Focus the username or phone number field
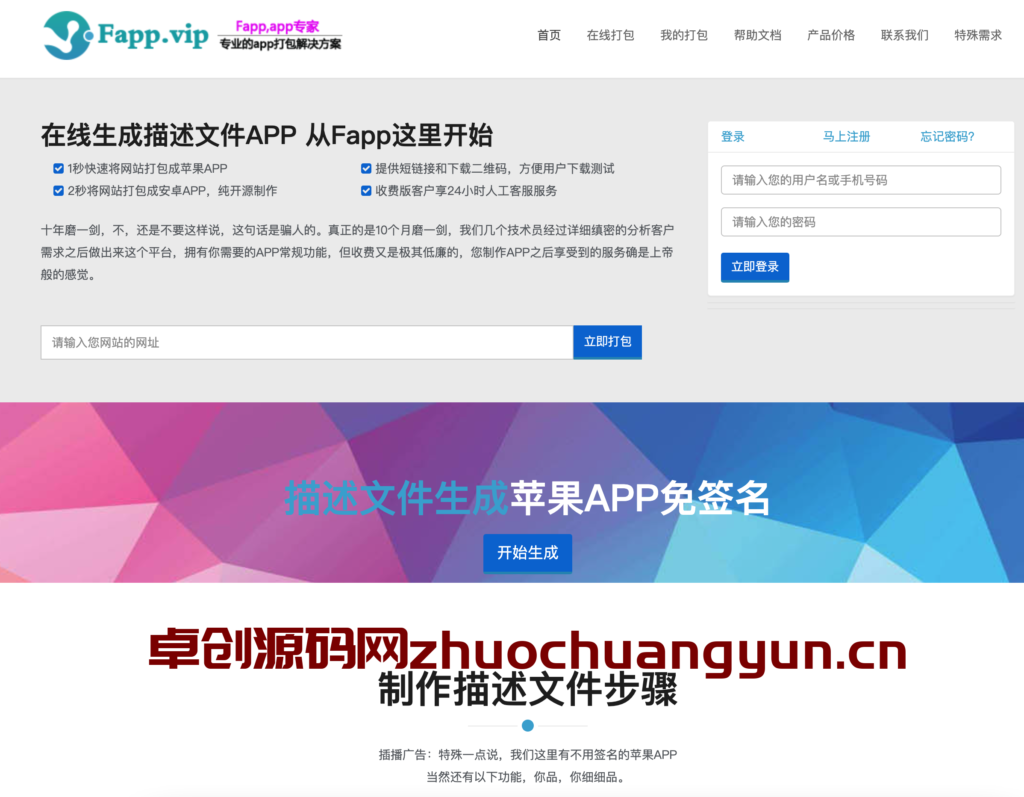Screen dimensions: 1024x797 pyautogui.click(x=861, y=180)
